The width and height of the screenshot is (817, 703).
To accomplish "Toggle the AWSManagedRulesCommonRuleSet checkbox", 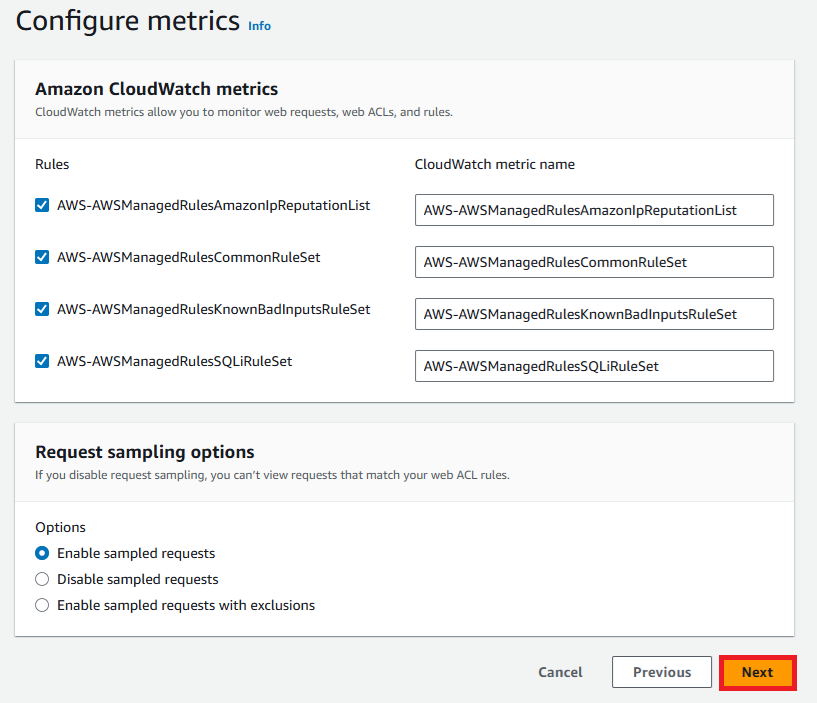I will 42,257.
